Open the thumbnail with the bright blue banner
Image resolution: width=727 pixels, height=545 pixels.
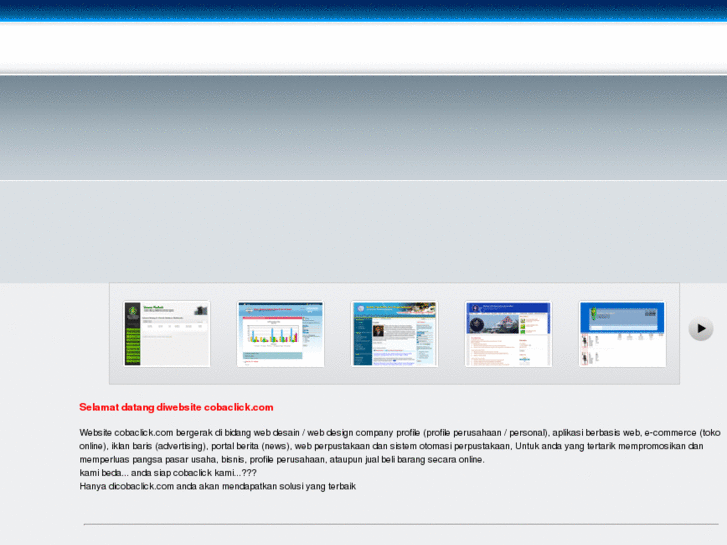pos(623,334)
